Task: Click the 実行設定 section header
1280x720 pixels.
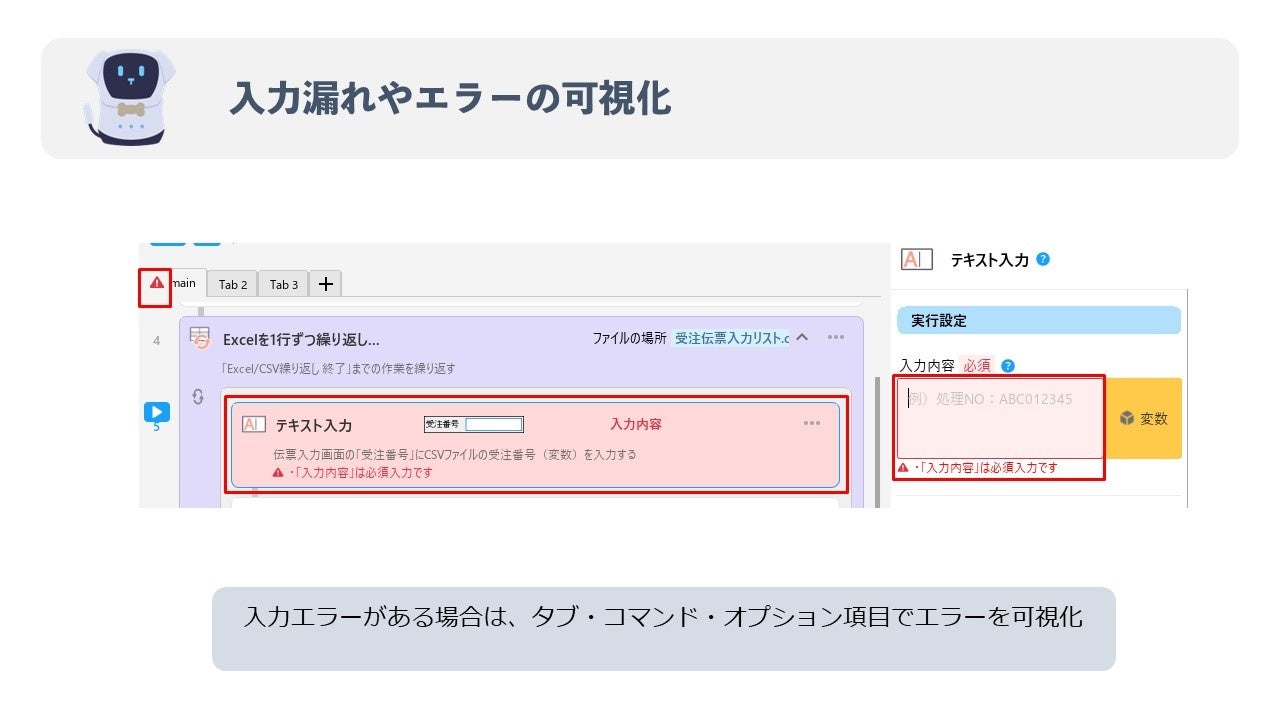Action: coord(1039,321)
